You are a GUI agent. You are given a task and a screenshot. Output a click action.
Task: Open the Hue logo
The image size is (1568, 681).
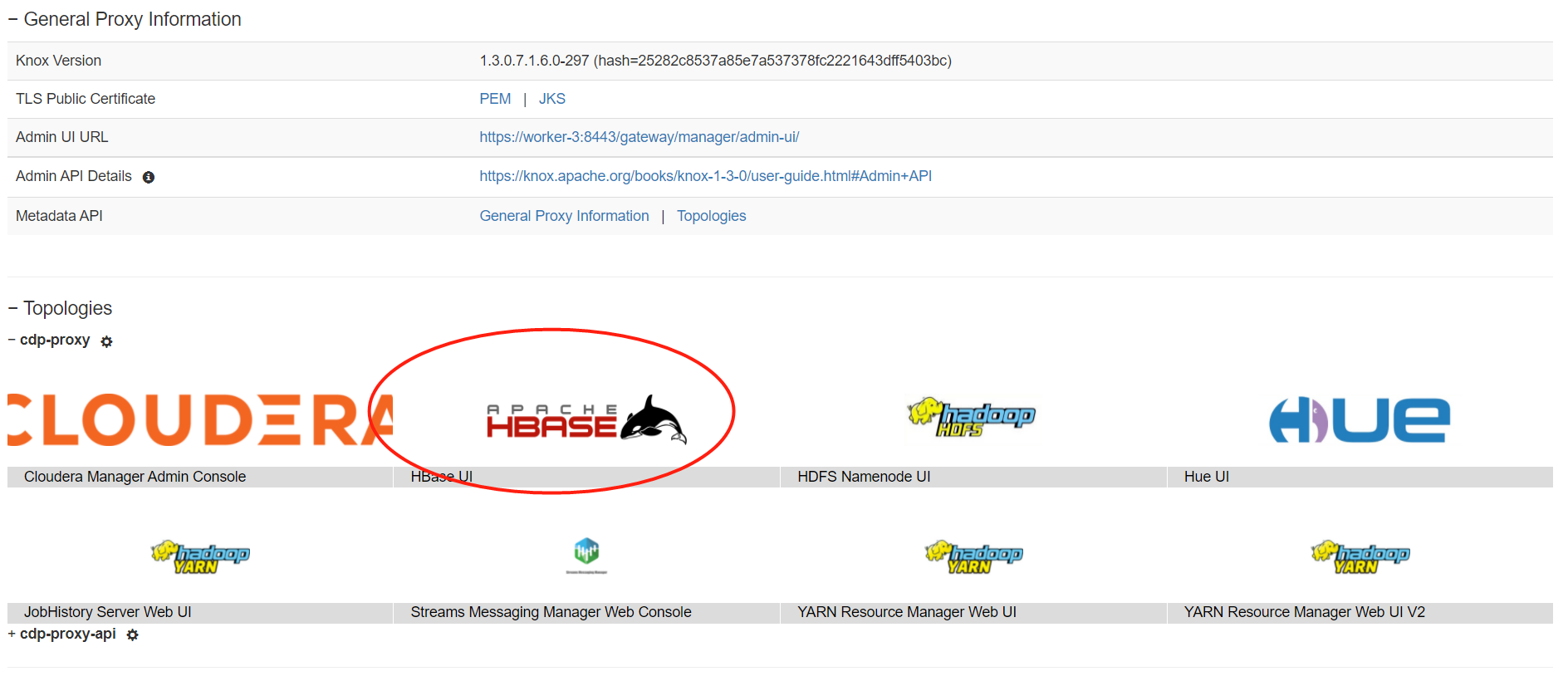coord(1360,419)
